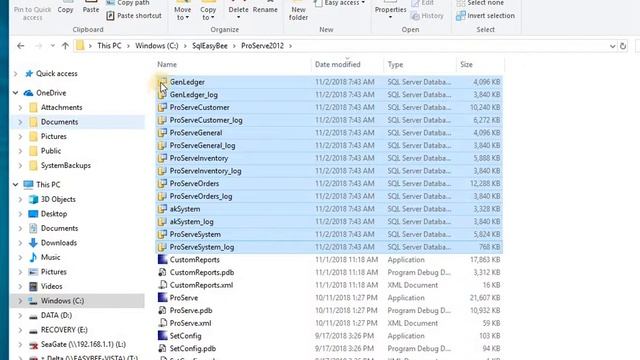The image size is (640, 360).
Task: Click ProServe2012 in the breadcrumb
Action: [x=262, y=46]
